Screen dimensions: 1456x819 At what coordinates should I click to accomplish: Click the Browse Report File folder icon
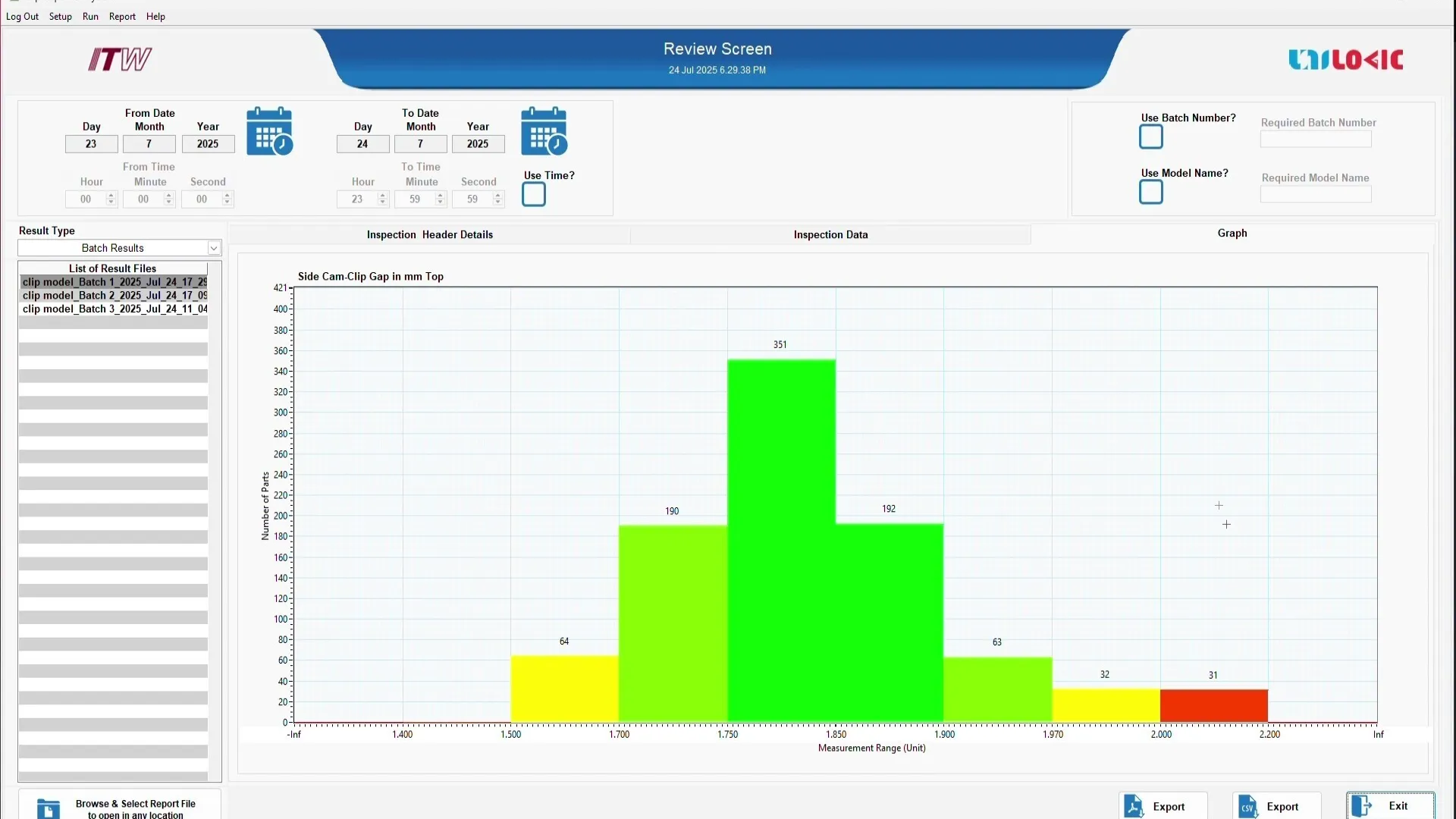[x=48, y=808]
